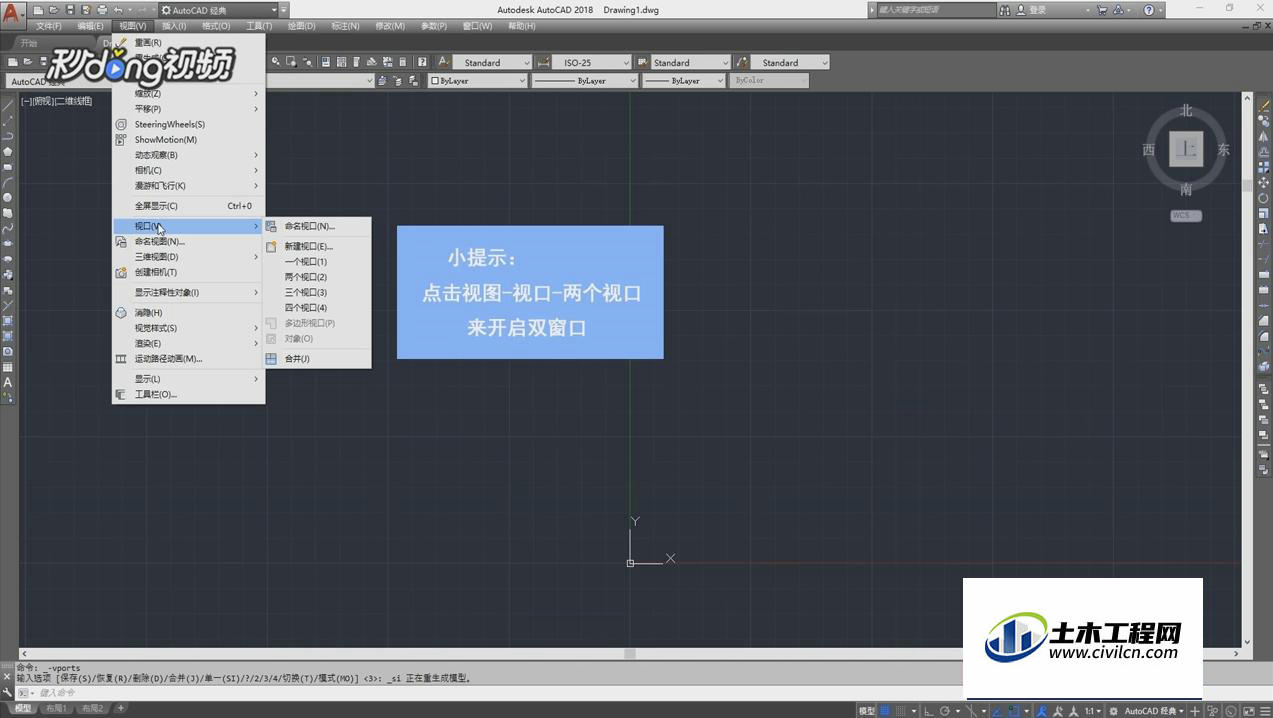The image size is (1273, 718).
Task: Expand the 相机(C) camera submenu
Action: tap(188, 170)
